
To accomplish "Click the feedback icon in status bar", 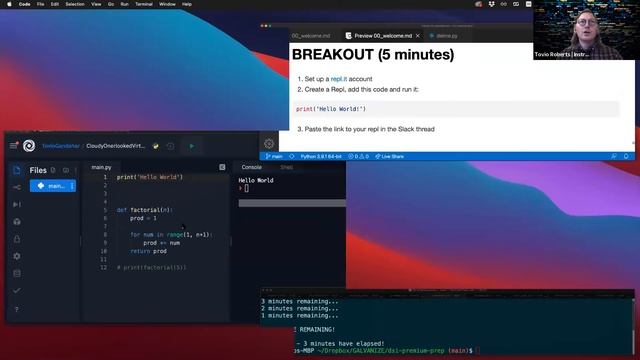I will pos(614,156).
